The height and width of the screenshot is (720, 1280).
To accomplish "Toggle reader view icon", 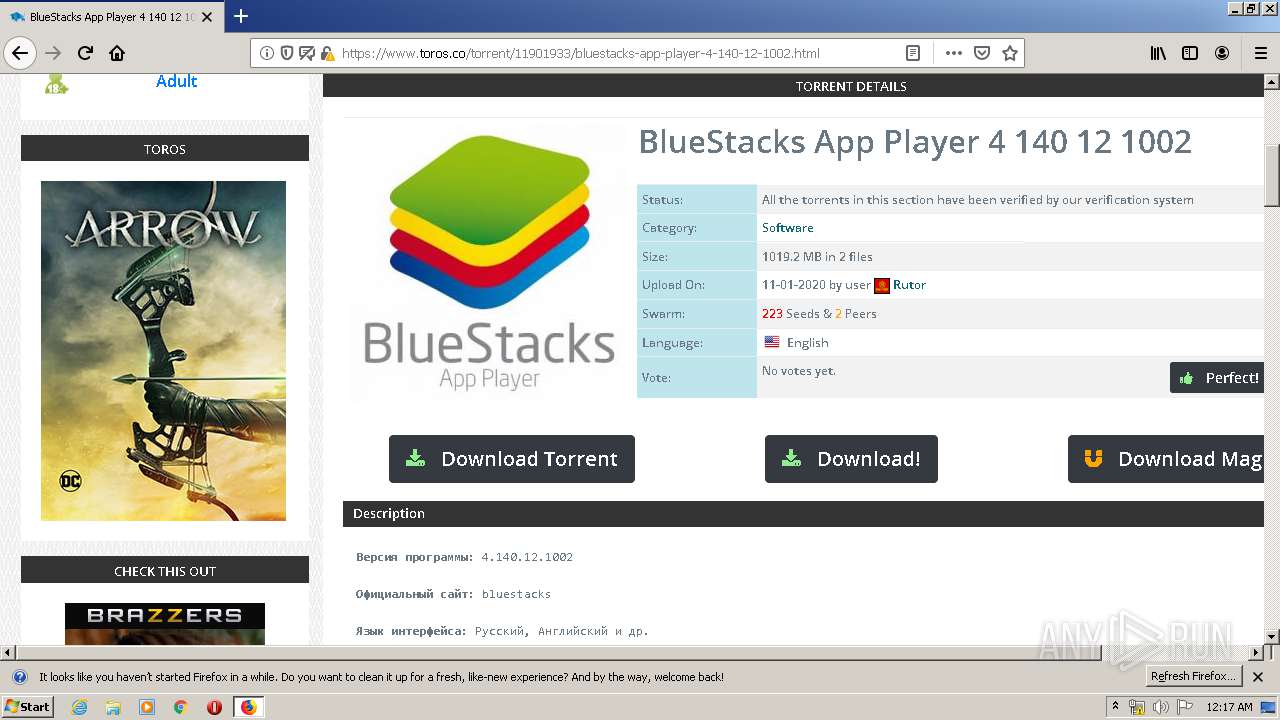I will [913, 53].
